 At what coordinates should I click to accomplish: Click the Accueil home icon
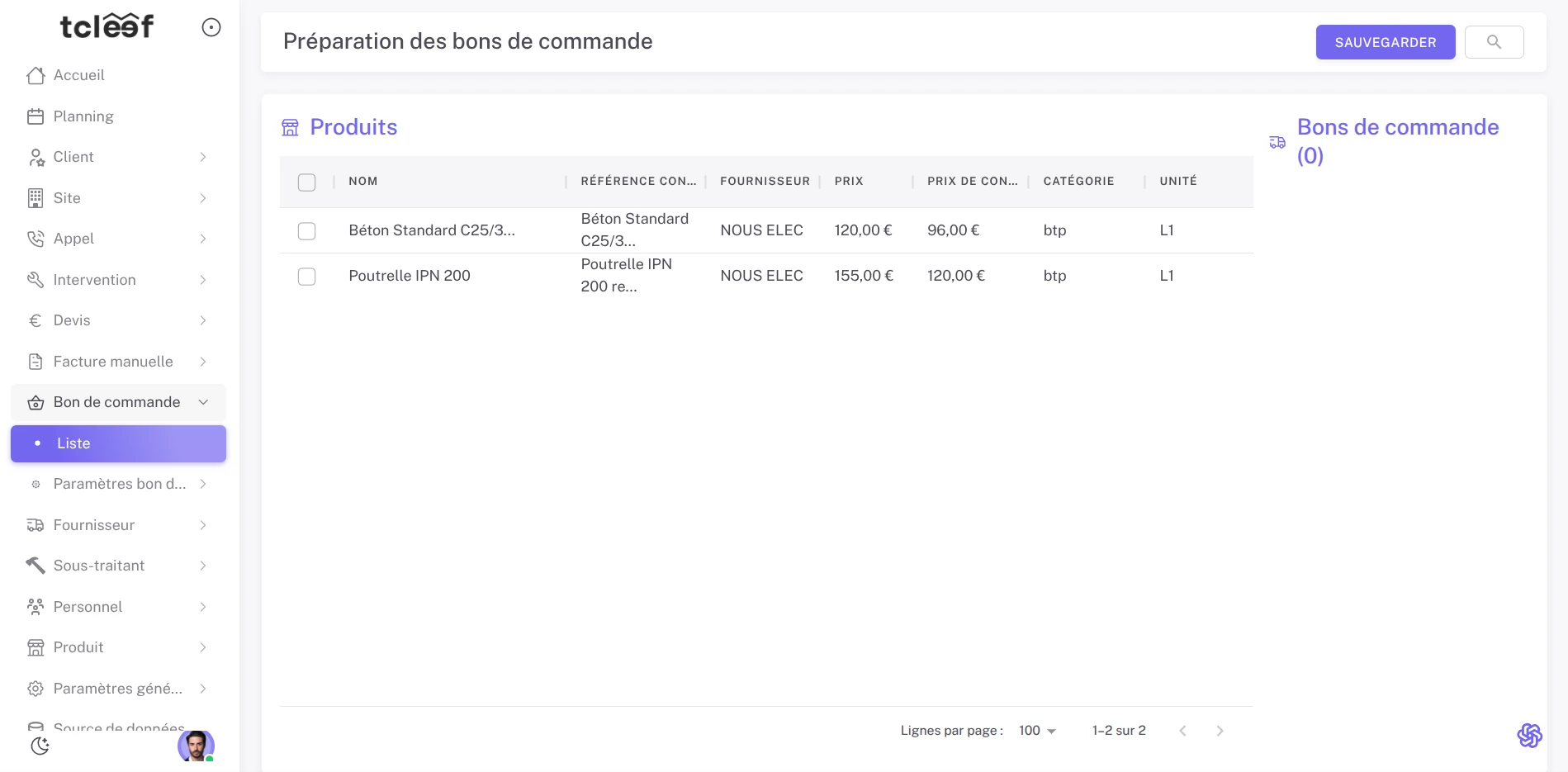36,75
